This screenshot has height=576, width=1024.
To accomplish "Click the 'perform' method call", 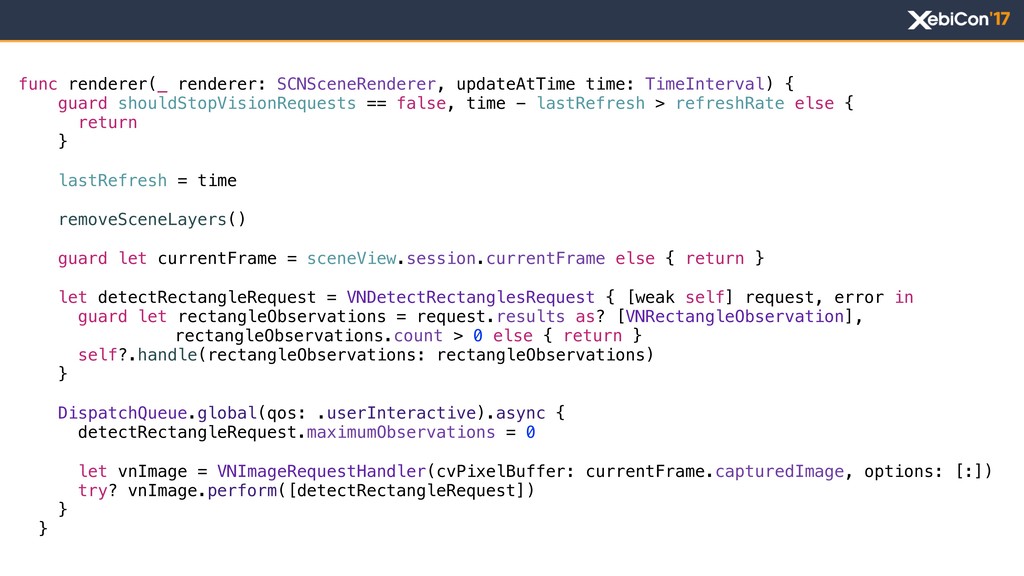I will pyautogui.click(x=242, y=491).
